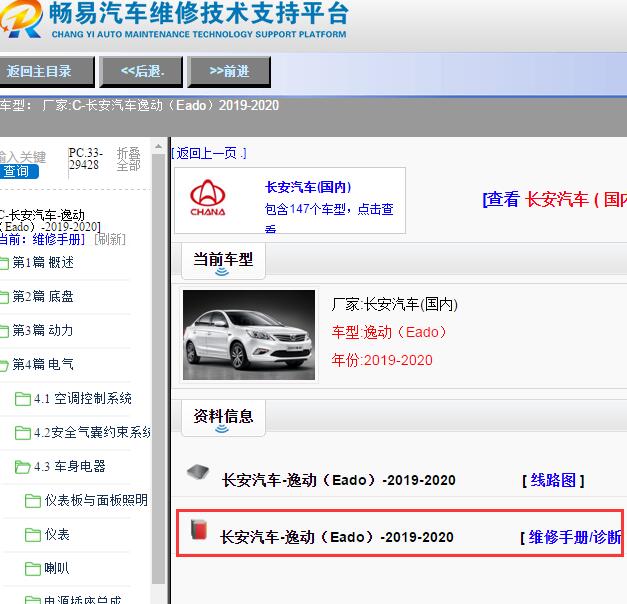
Task: Open the folder icon for 第1篇 概述
Action: tap(4, 263)
